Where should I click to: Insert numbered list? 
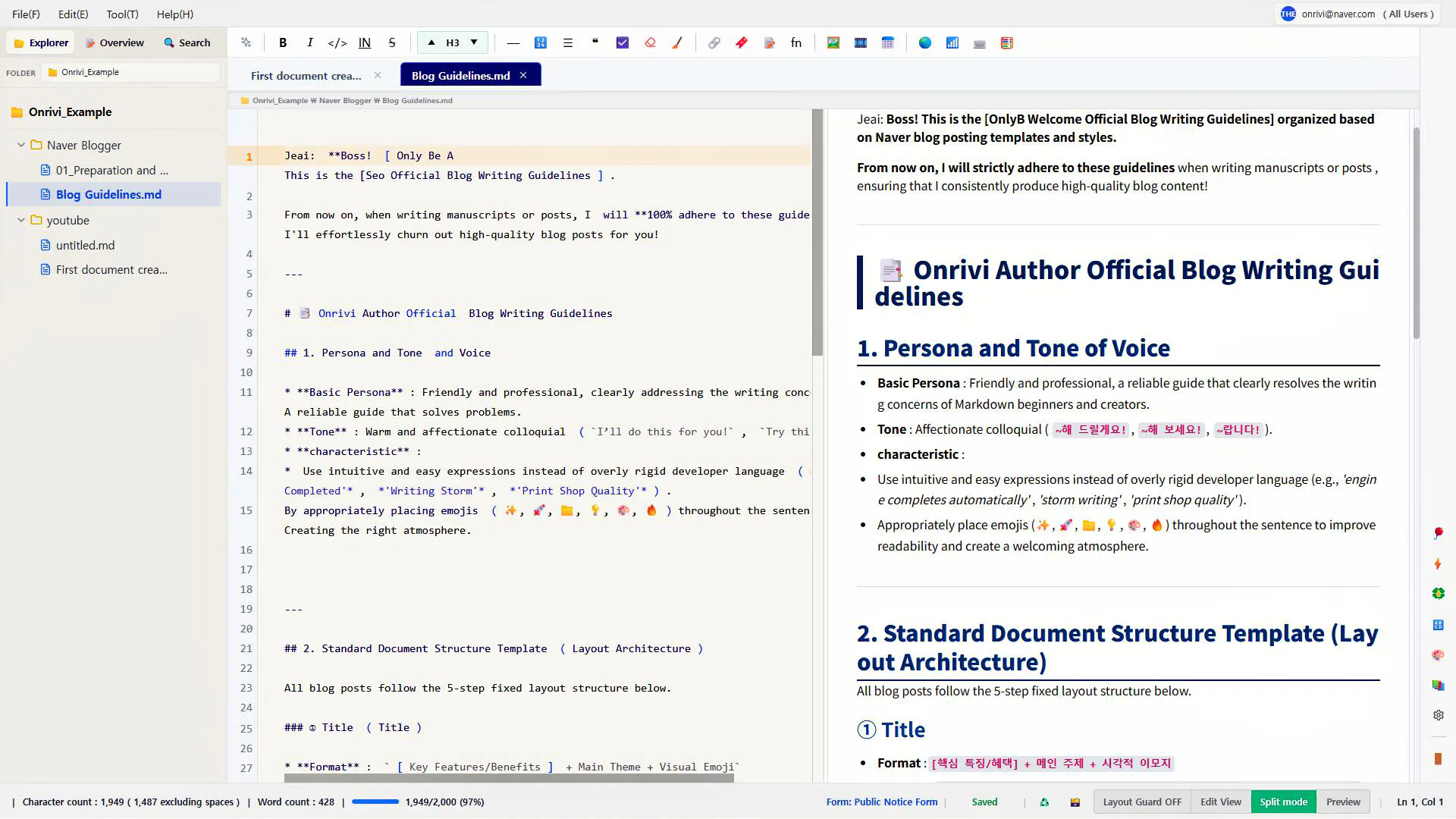point(541,43)
